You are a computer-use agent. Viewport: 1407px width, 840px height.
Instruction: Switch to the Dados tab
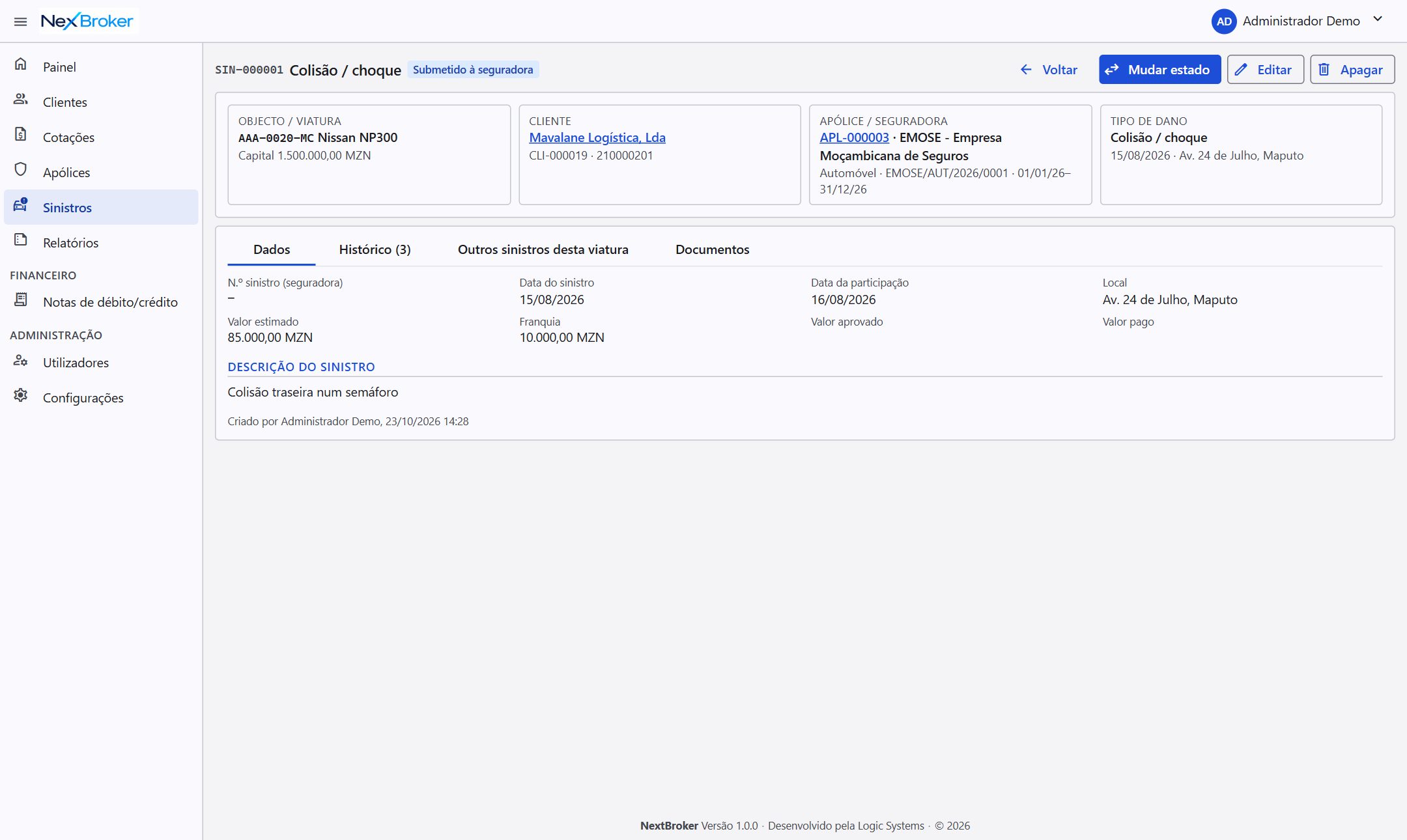coord(272,249)
